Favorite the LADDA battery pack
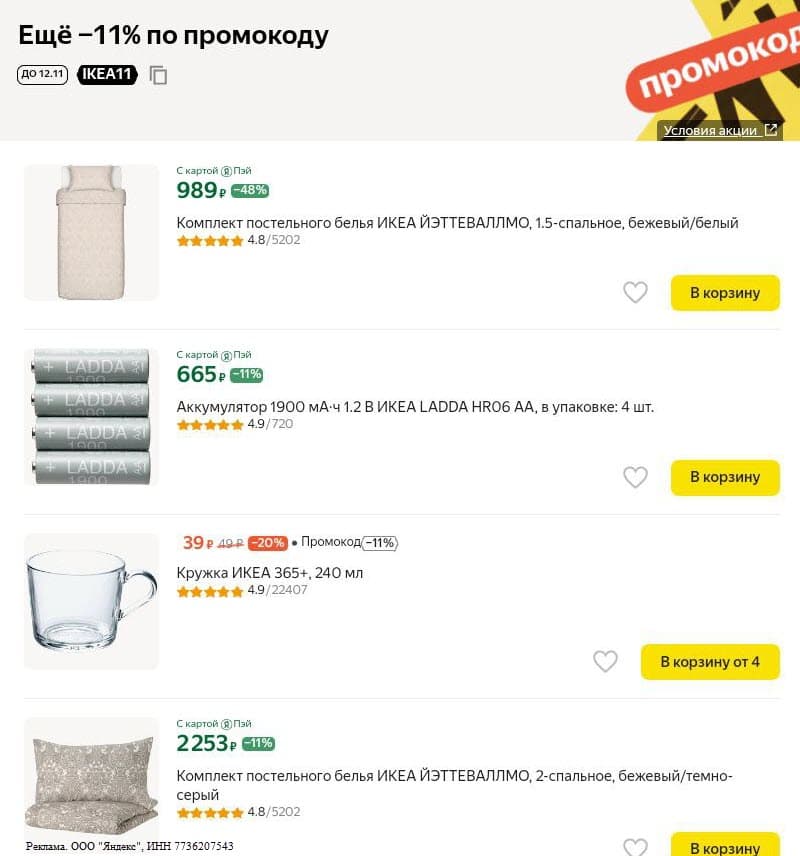This screenshot has height=856, width=800. click(x=635, y=477)
